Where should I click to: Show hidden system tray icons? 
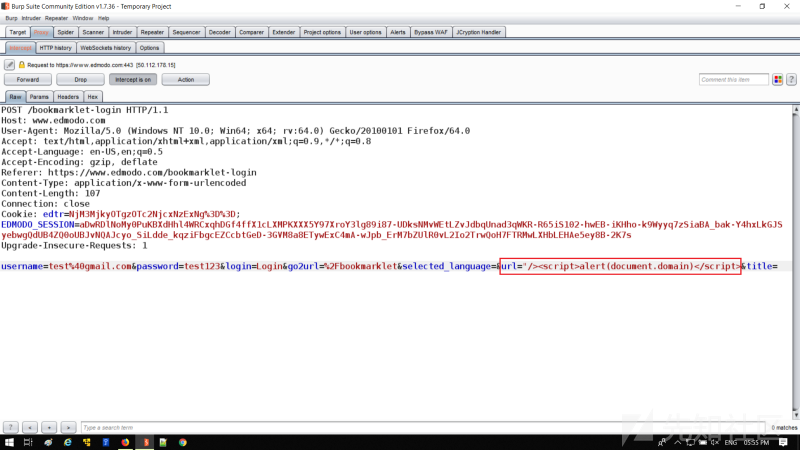click(678, 442)
